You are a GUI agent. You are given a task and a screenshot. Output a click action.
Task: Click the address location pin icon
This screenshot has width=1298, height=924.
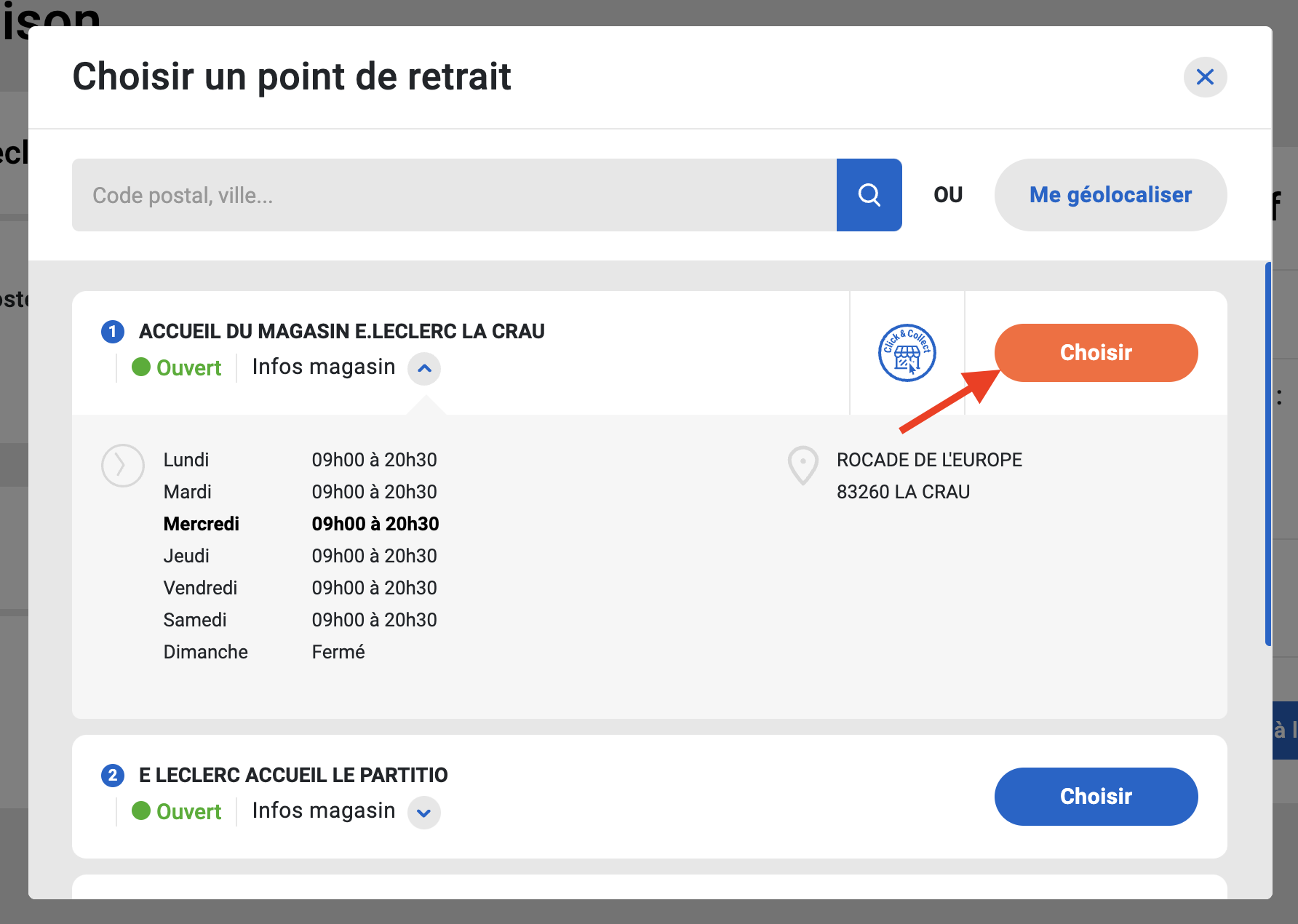point(803,466)
